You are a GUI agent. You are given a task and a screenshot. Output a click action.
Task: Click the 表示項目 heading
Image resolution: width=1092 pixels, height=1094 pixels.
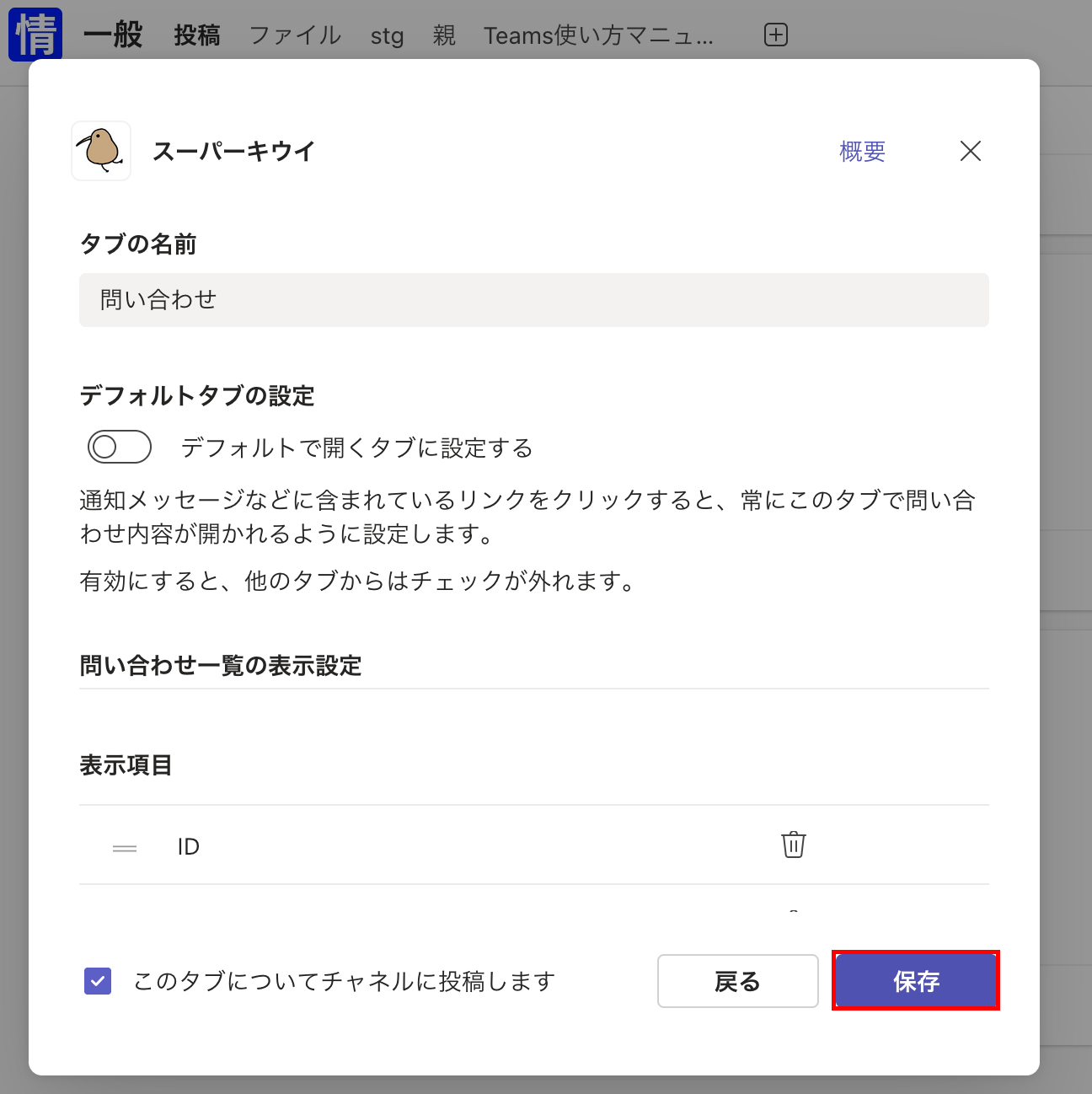tap(126, 765)
